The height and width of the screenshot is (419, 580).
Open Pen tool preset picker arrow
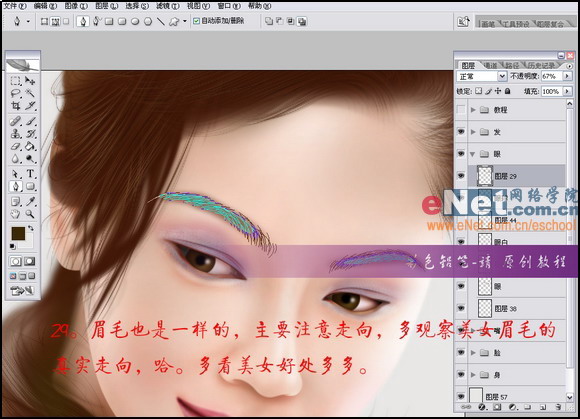click(x=28, y=21)
